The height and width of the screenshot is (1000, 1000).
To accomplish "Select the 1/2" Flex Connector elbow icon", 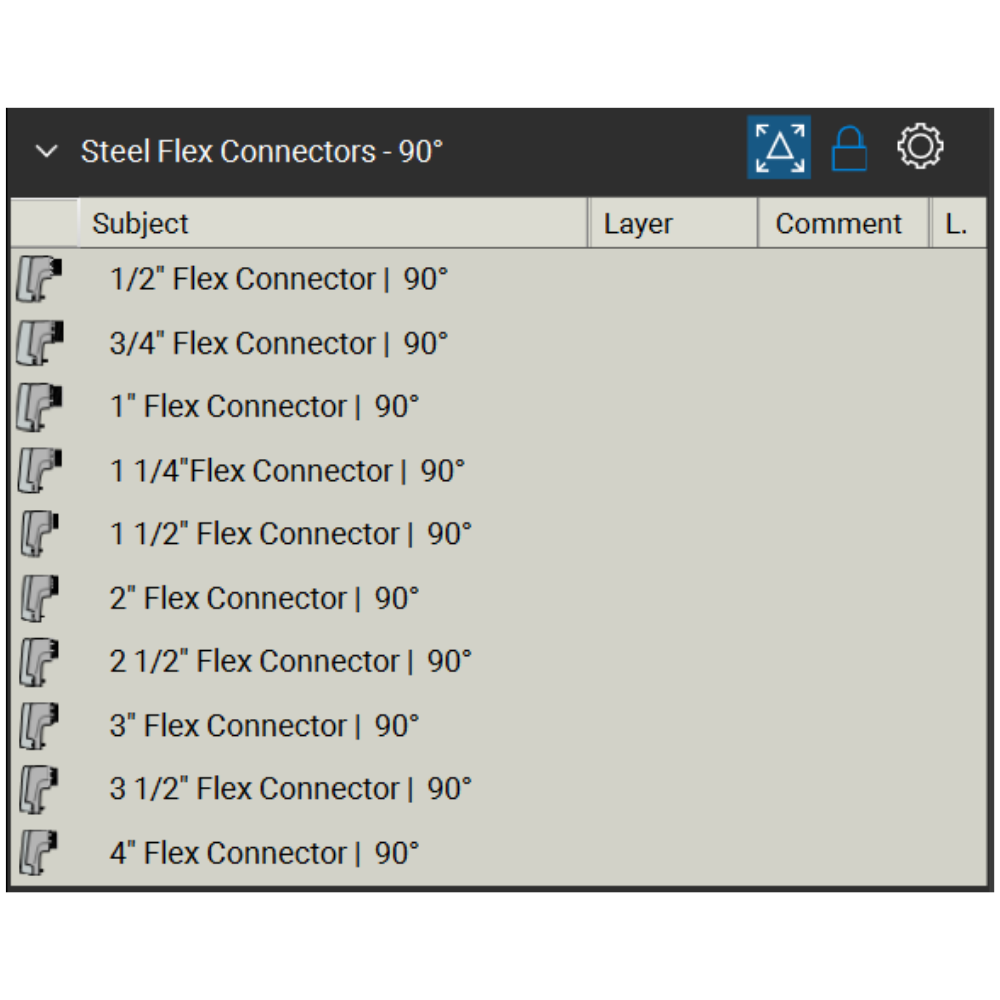I will (39, 279).
